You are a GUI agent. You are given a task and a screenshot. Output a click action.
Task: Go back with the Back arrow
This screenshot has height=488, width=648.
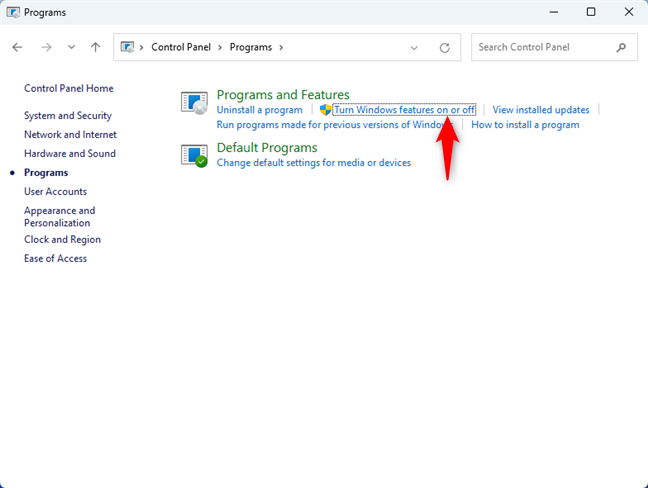tap(17, 47)
